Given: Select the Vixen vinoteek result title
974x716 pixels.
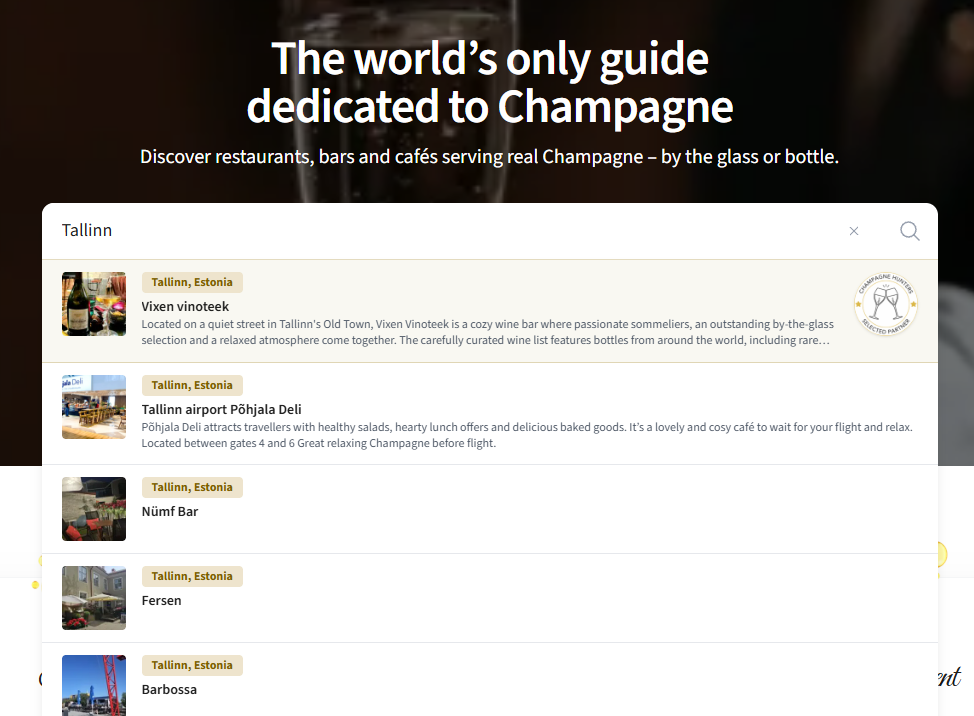Looking at the screenshot, I should click(185, 306).
